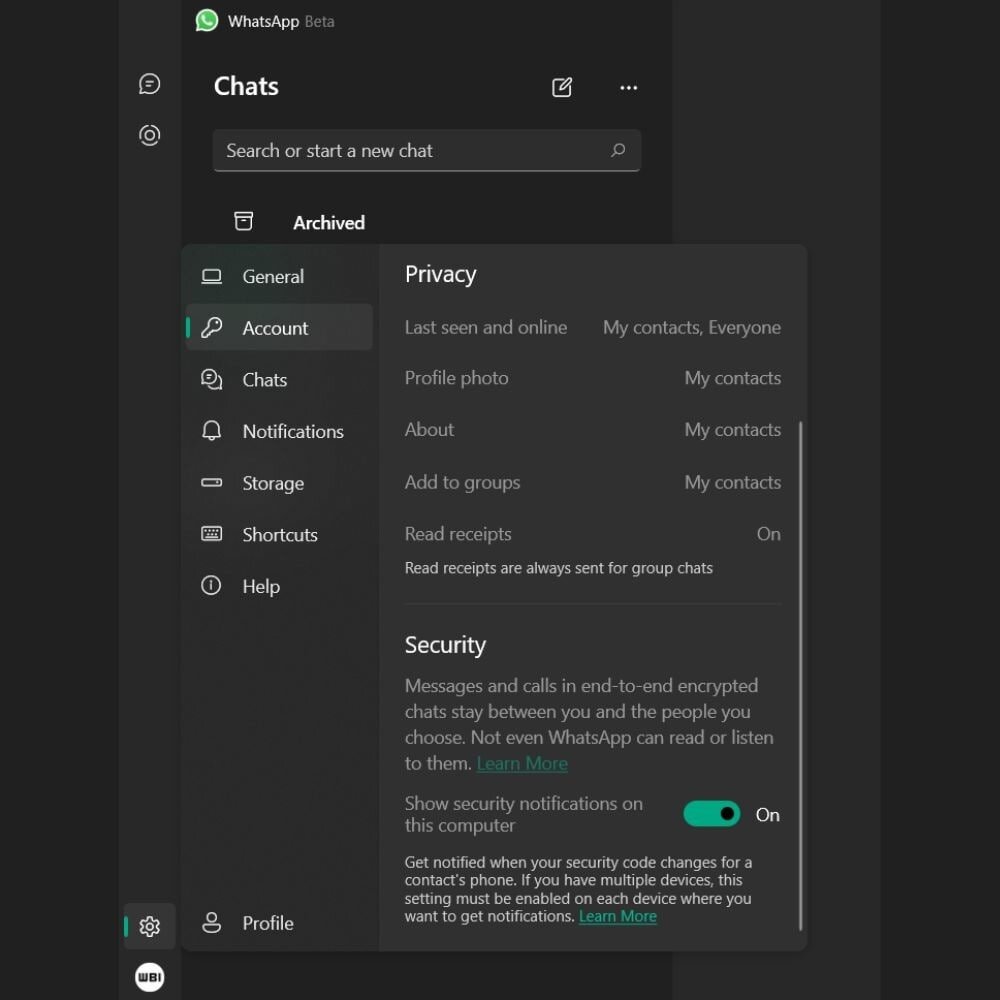This screenshot has width=1000, height=1000.
Task: Open the Archived chats box icon
Action: point(244,222)
